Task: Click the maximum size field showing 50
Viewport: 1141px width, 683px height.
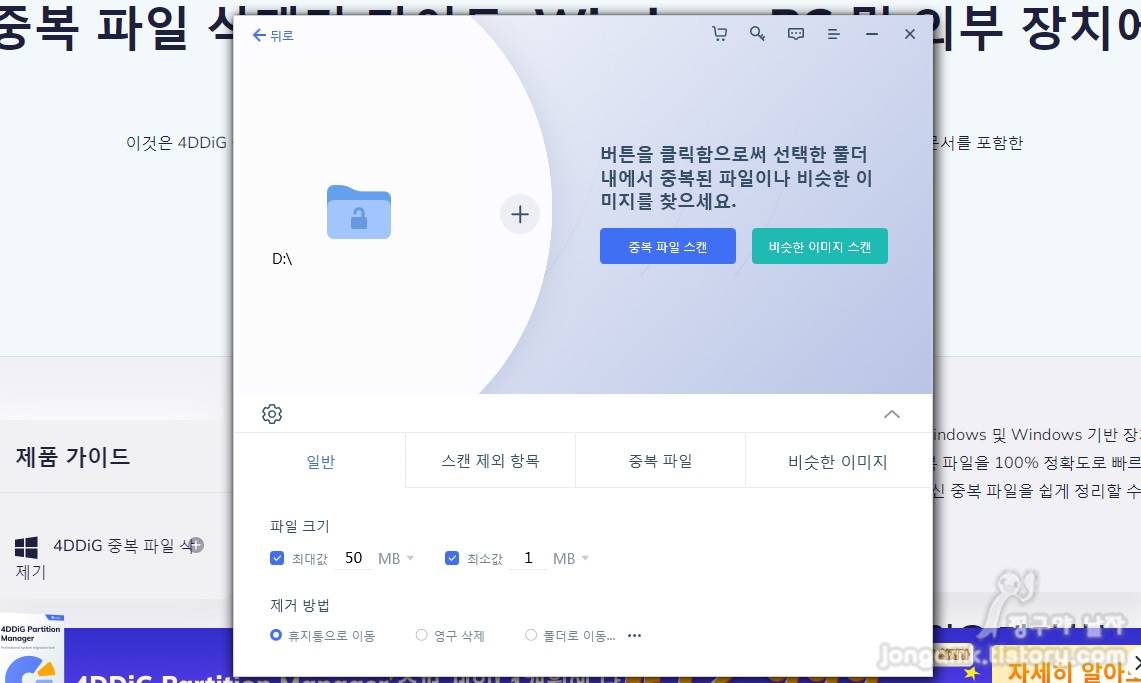Action: point(354,558)
